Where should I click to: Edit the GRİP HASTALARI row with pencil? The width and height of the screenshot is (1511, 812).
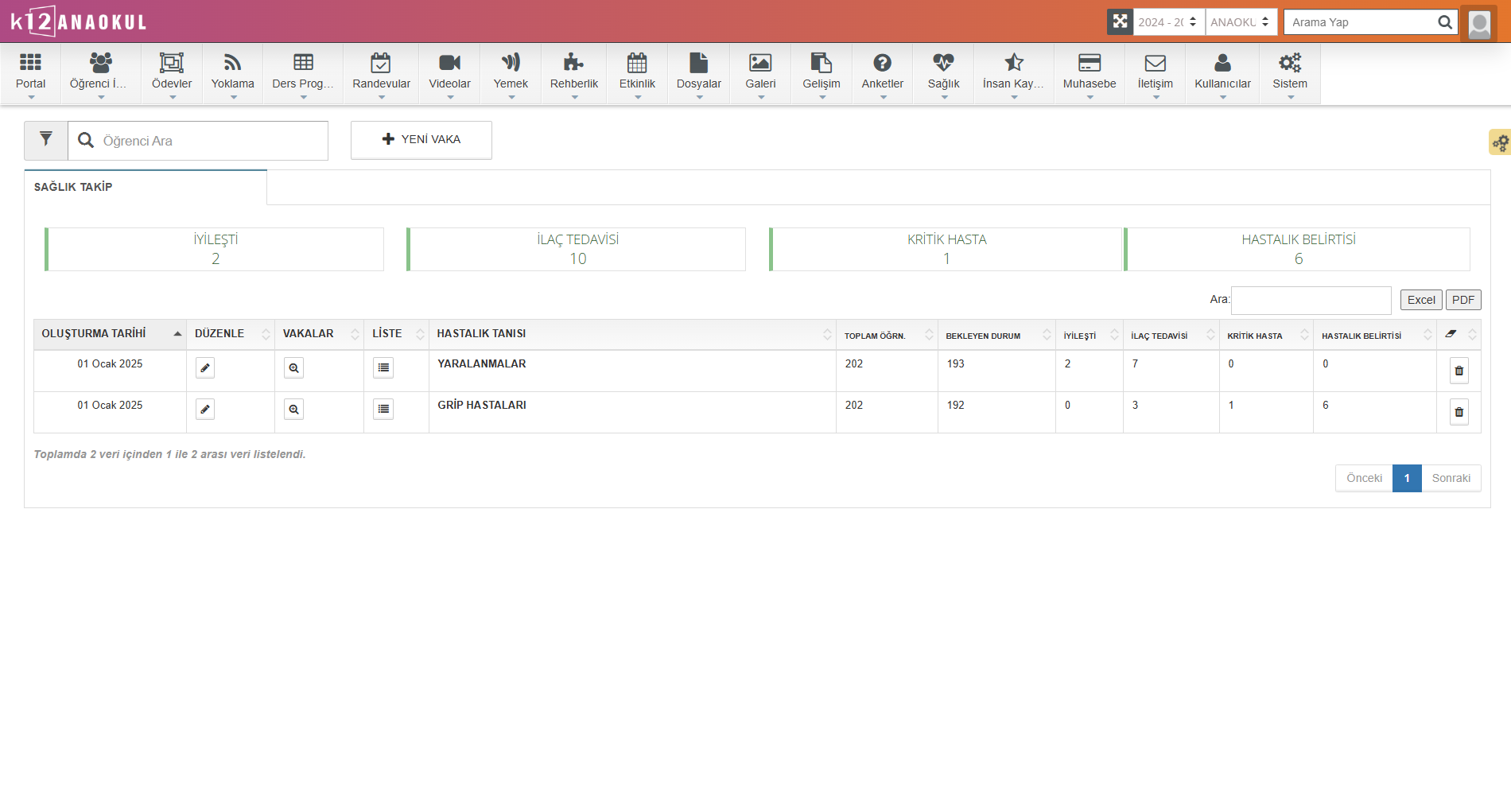point(205,409)
